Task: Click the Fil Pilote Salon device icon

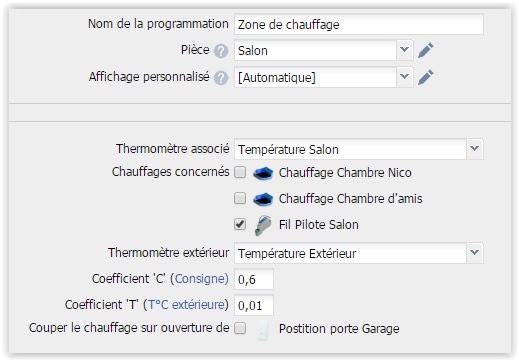Action: [263, 225]
